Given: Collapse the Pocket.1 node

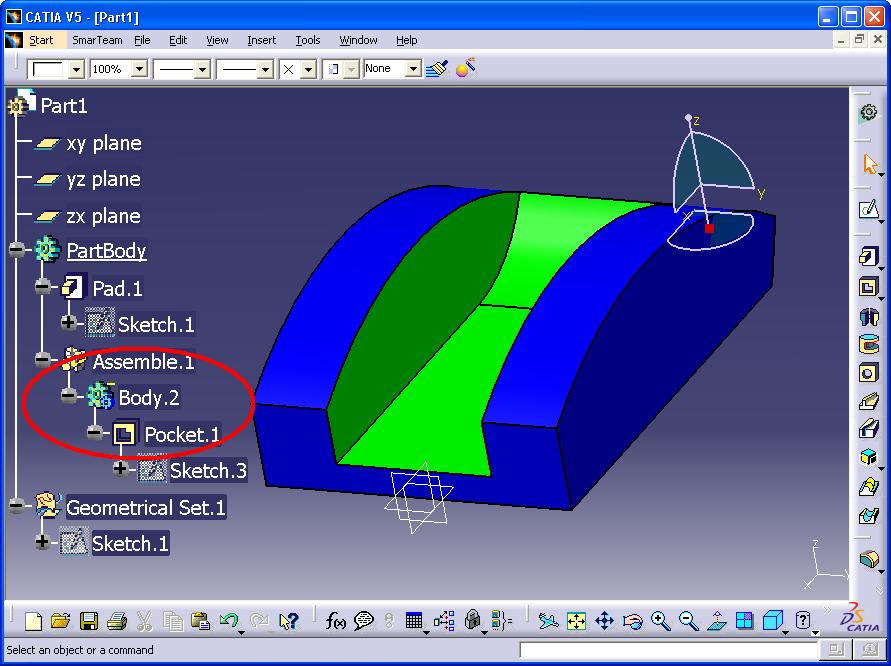Looking at the screenshot, I should click(95, 434).
